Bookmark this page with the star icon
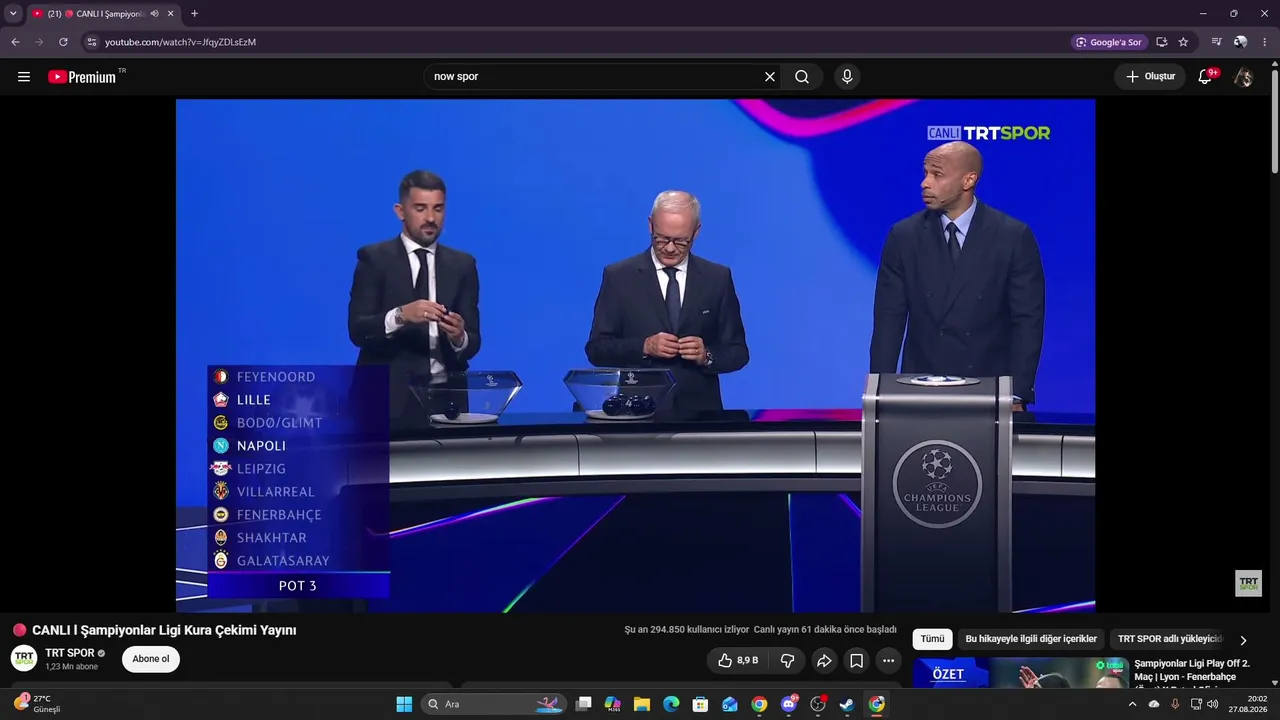Image resolution: width=1280 pixels, height=720 pixels. (1183, 42)
